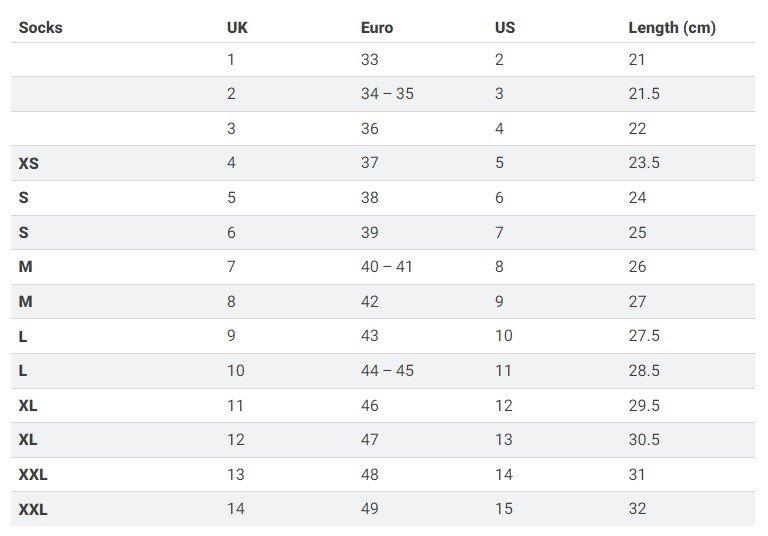Select the Euro size 46 cell
The width and height of the screenshot is (768, 536).
[370, 406]
